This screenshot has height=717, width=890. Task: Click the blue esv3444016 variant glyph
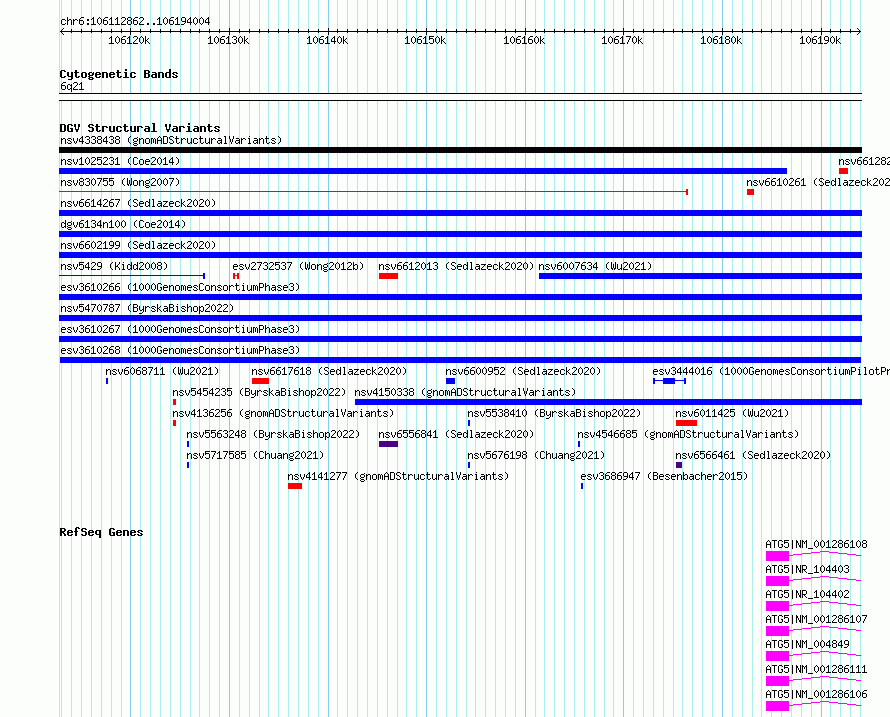(669, 381)
